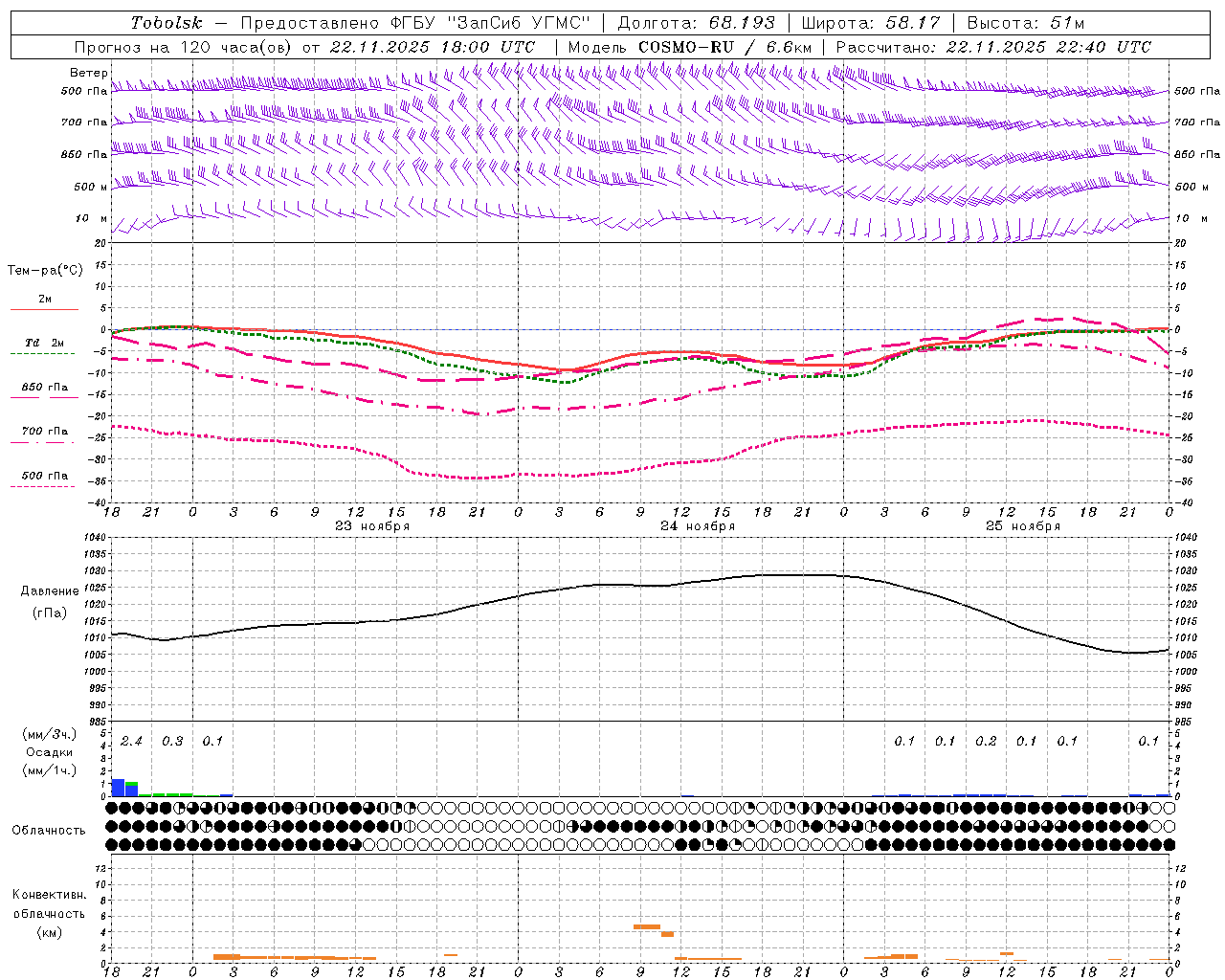The height and width of the screenshot is (980, 1225).
Task: Click the solid line sample under '2м' legend
Action: [44, 309]
